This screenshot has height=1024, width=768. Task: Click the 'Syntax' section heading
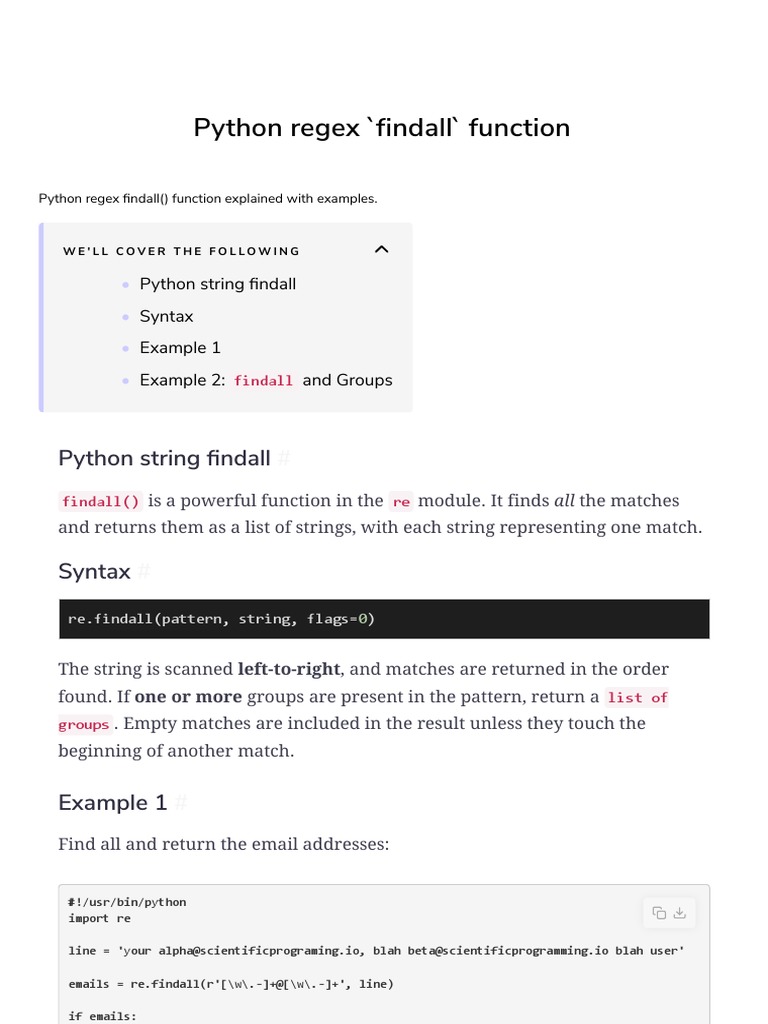94,572
